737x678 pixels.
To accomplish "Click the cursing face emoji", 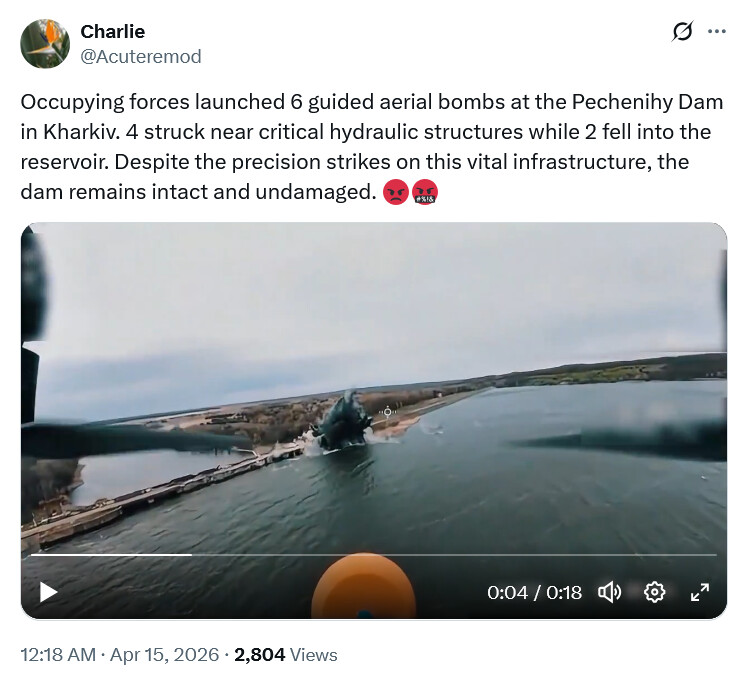I will [x=425, y=191].
